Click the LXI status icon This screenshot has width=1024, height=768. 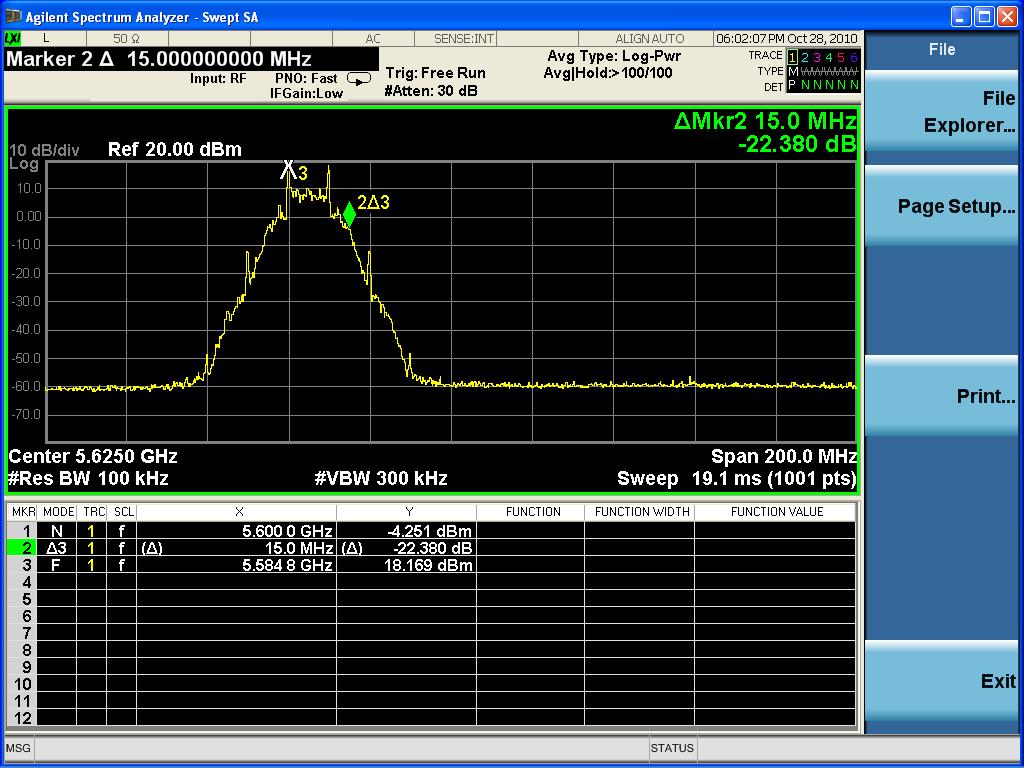pyautogui.click(x=13, y=38)
